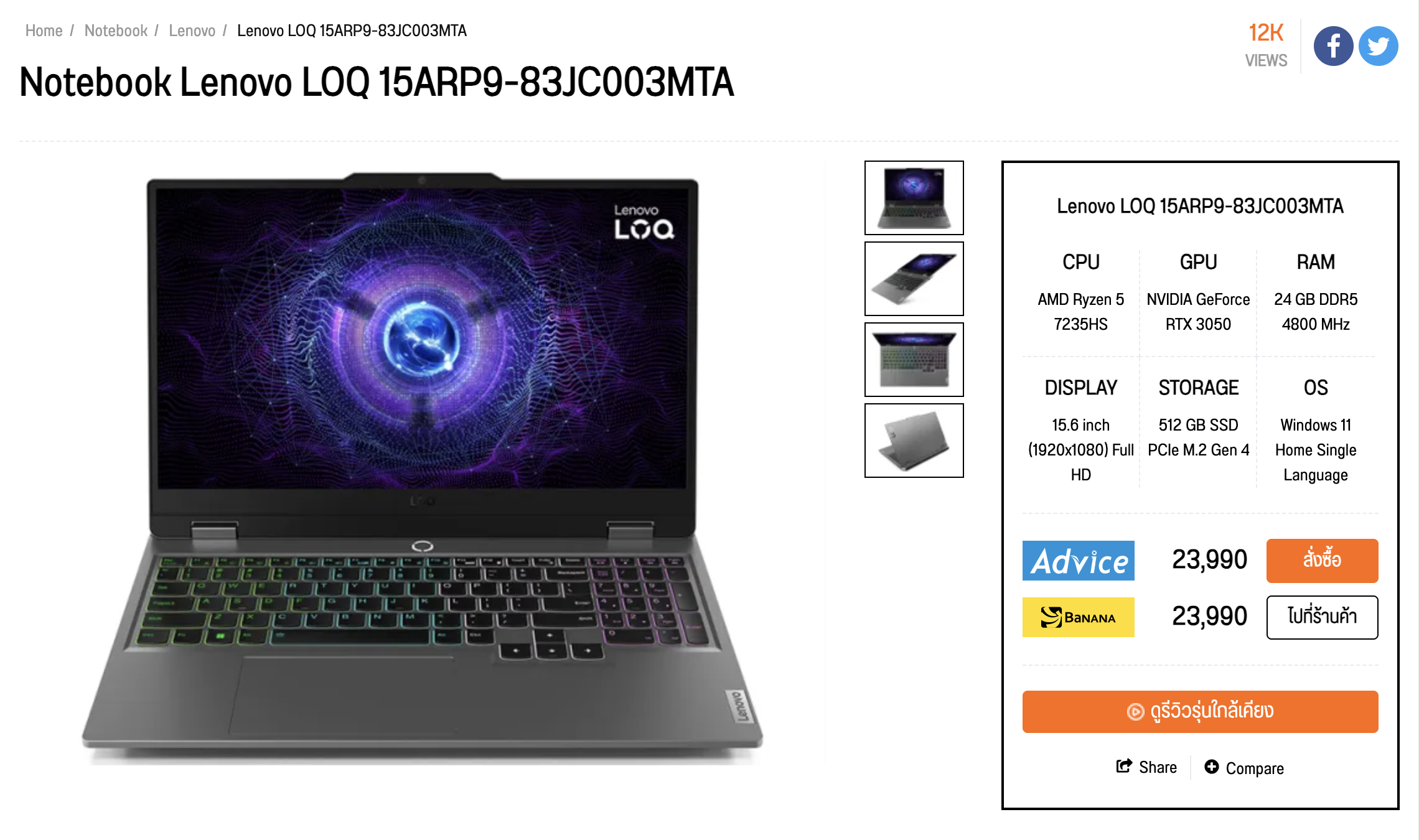Share the page on Facebook

point(1333,46)
